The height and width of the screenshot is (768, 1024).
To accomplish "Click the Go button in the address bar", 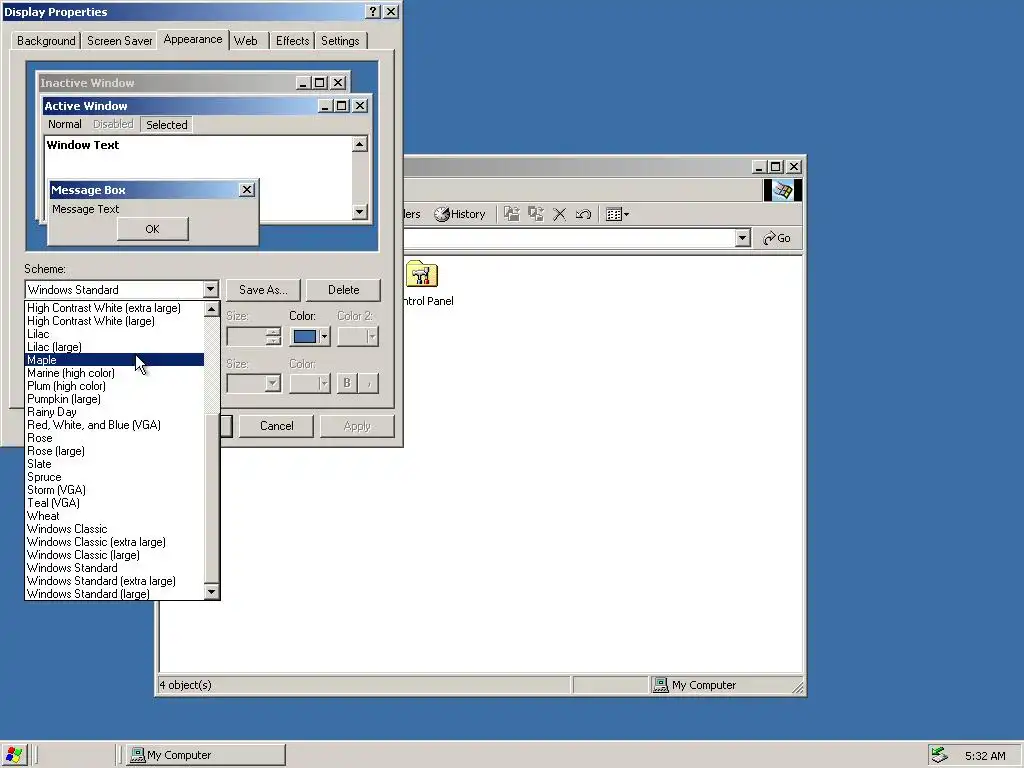I will pyautogui.click(x=777, y=238).
